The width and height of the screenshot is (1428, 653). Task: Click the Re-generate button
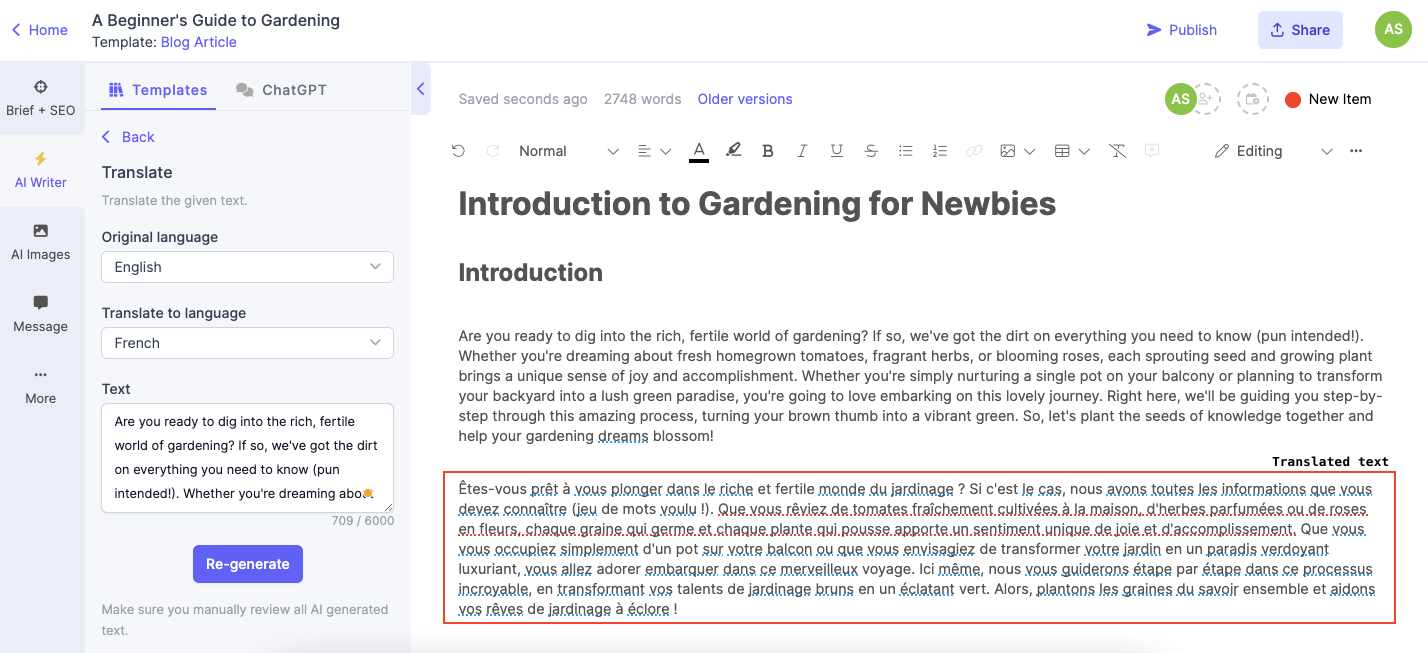coord(247,564)
